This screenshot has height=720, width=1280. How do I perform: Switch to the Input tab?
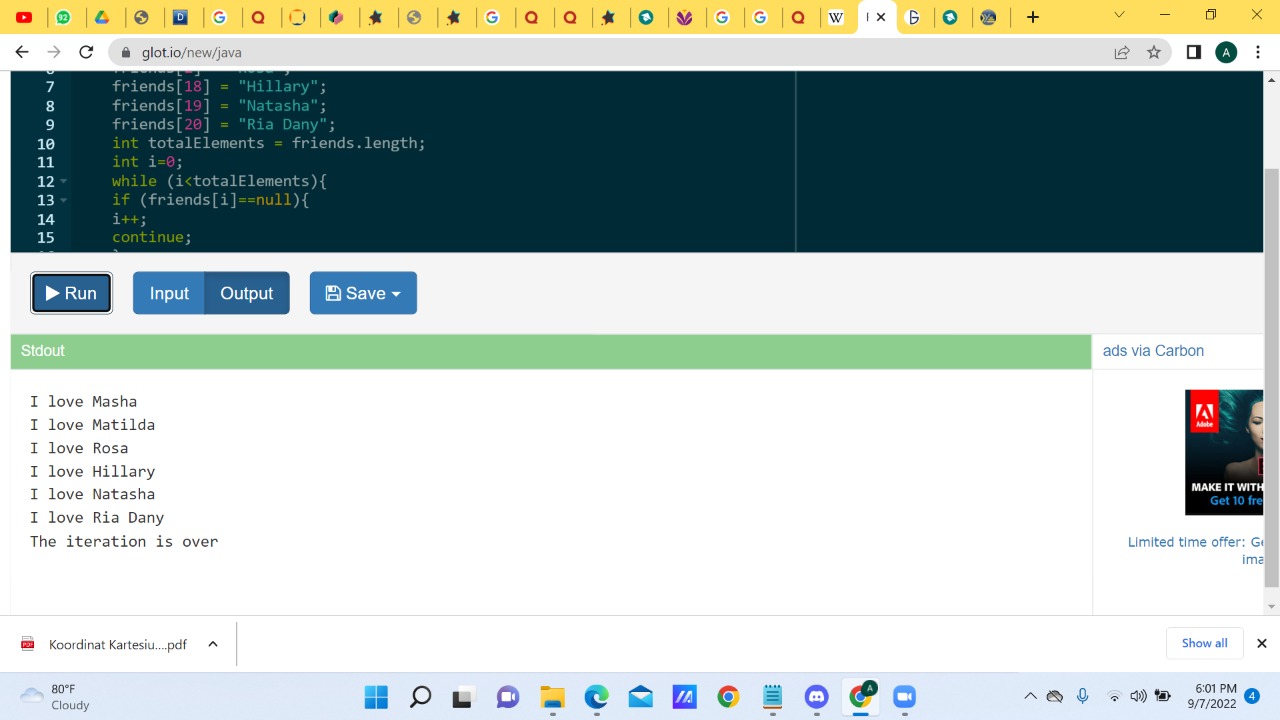tap(169, 293)
